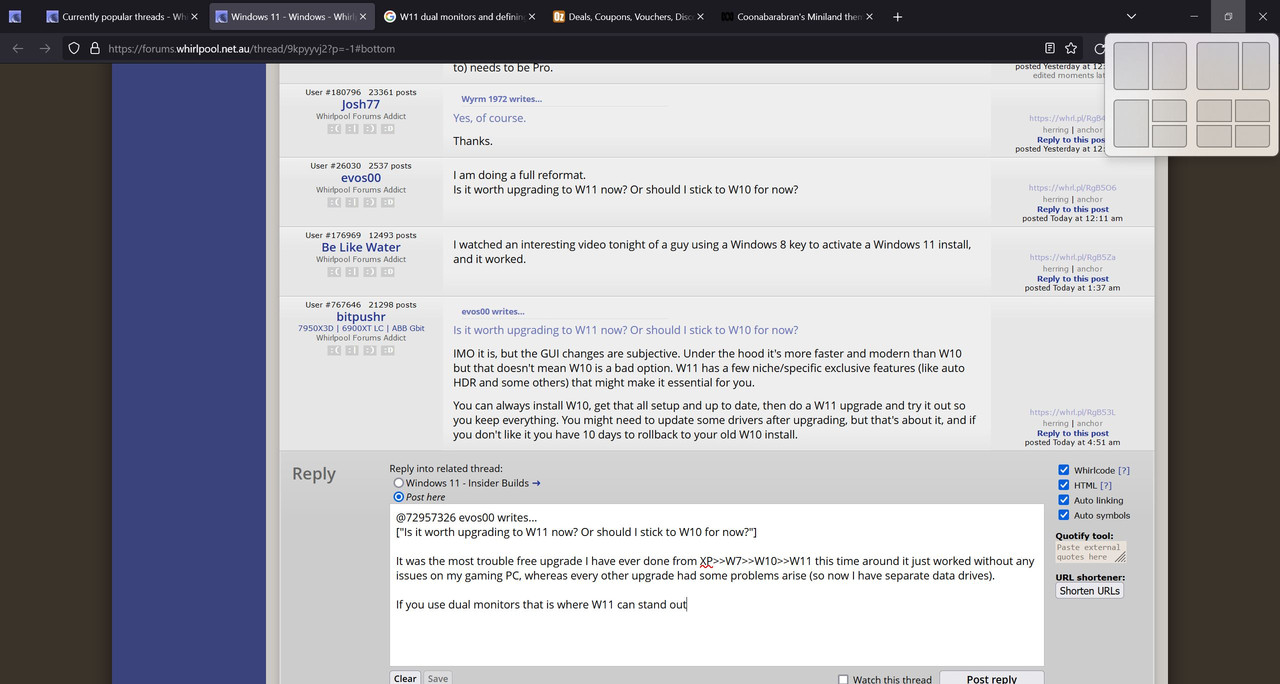
Task: Open short link https://whrl.pl/RgB5O6
Action: (1073, 188)
